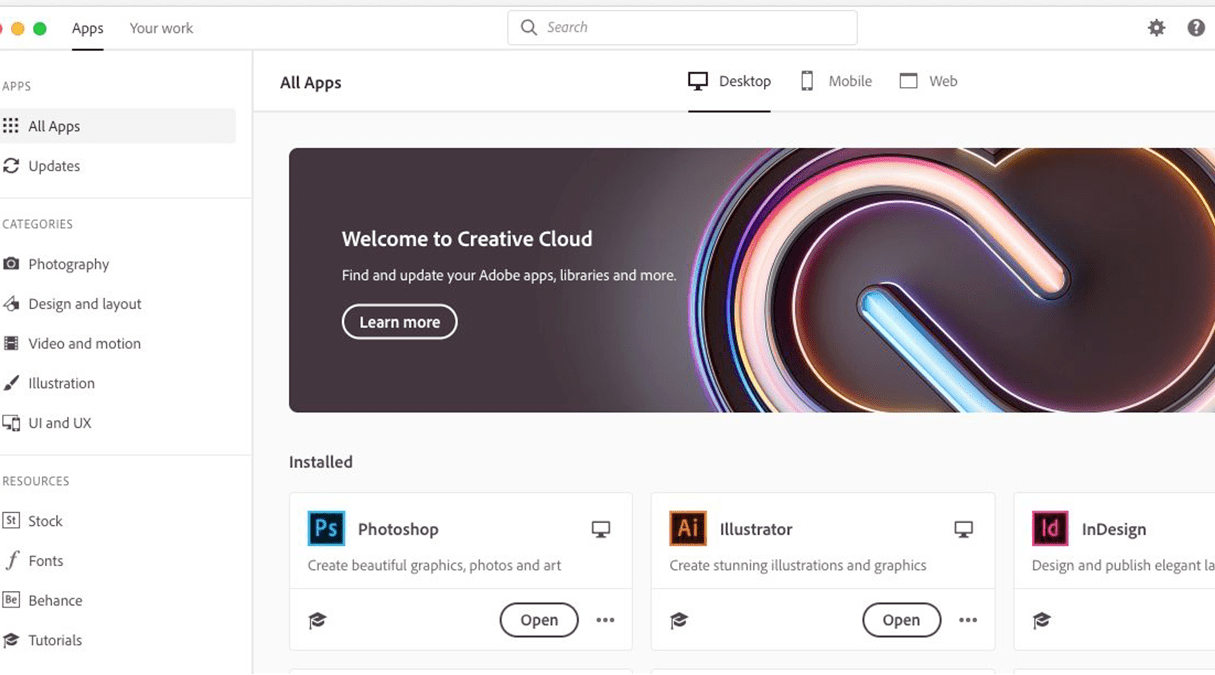Switch to the Your work tab
The width and height of the screenshot is (1215, 675).
[x=161, y=28]
